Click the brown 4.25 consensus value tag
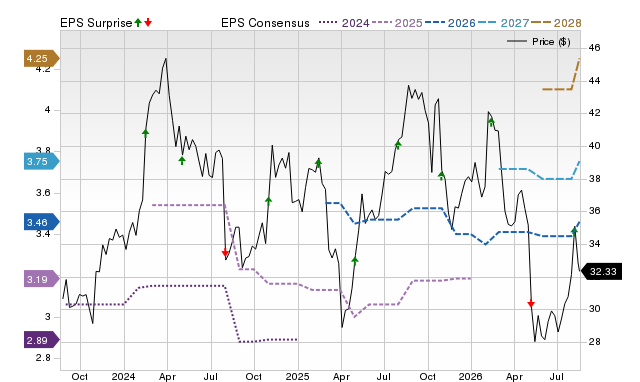The image size is (640, 382). pyautogui.click(x=41, y=58)
